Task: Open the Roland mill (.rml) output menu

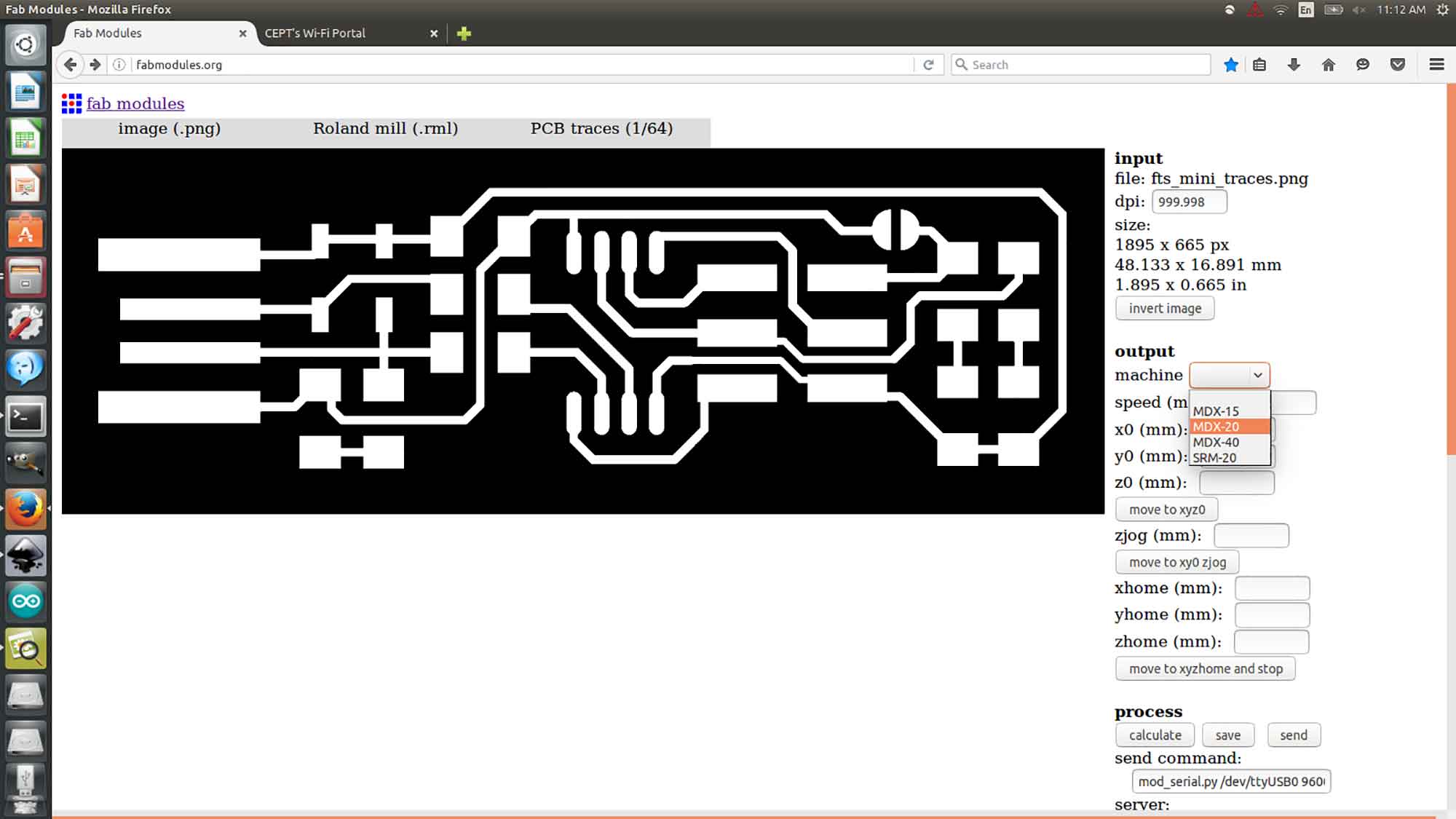Action: [386, 129]
